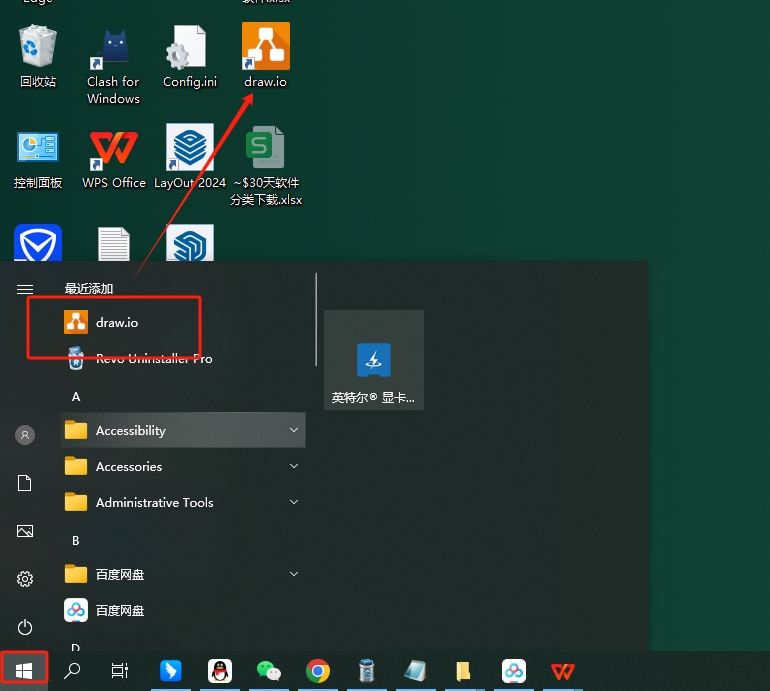Open QQ penguin on the taskbar
The height and width of the screenshot is (691, 770).
(x=220, y=671)
